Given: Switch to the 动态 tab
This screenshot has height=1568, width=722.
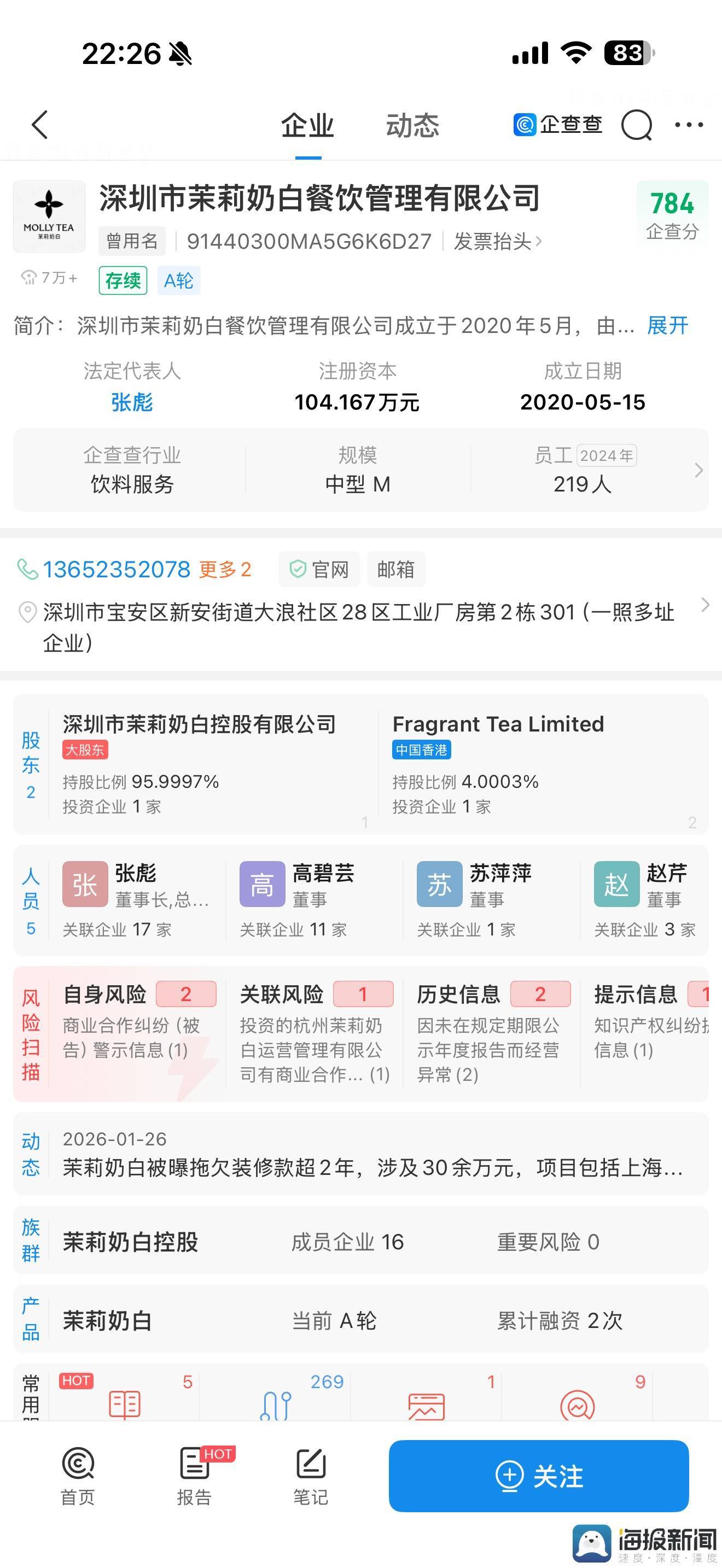Looking at the screenshot, I should click(x=412, y=125).
